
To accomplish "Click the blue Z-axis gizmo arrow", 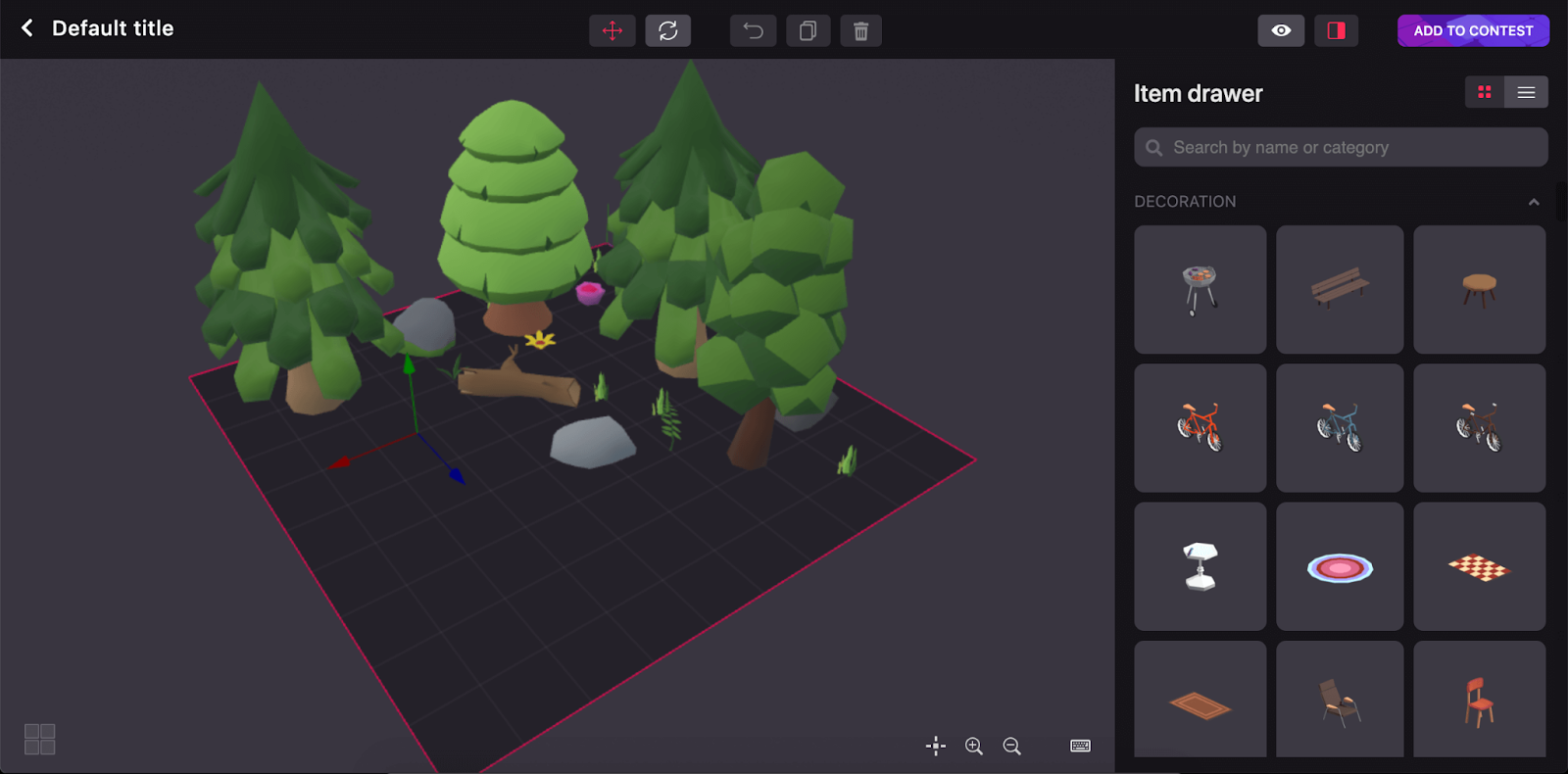I will (456, 475).
